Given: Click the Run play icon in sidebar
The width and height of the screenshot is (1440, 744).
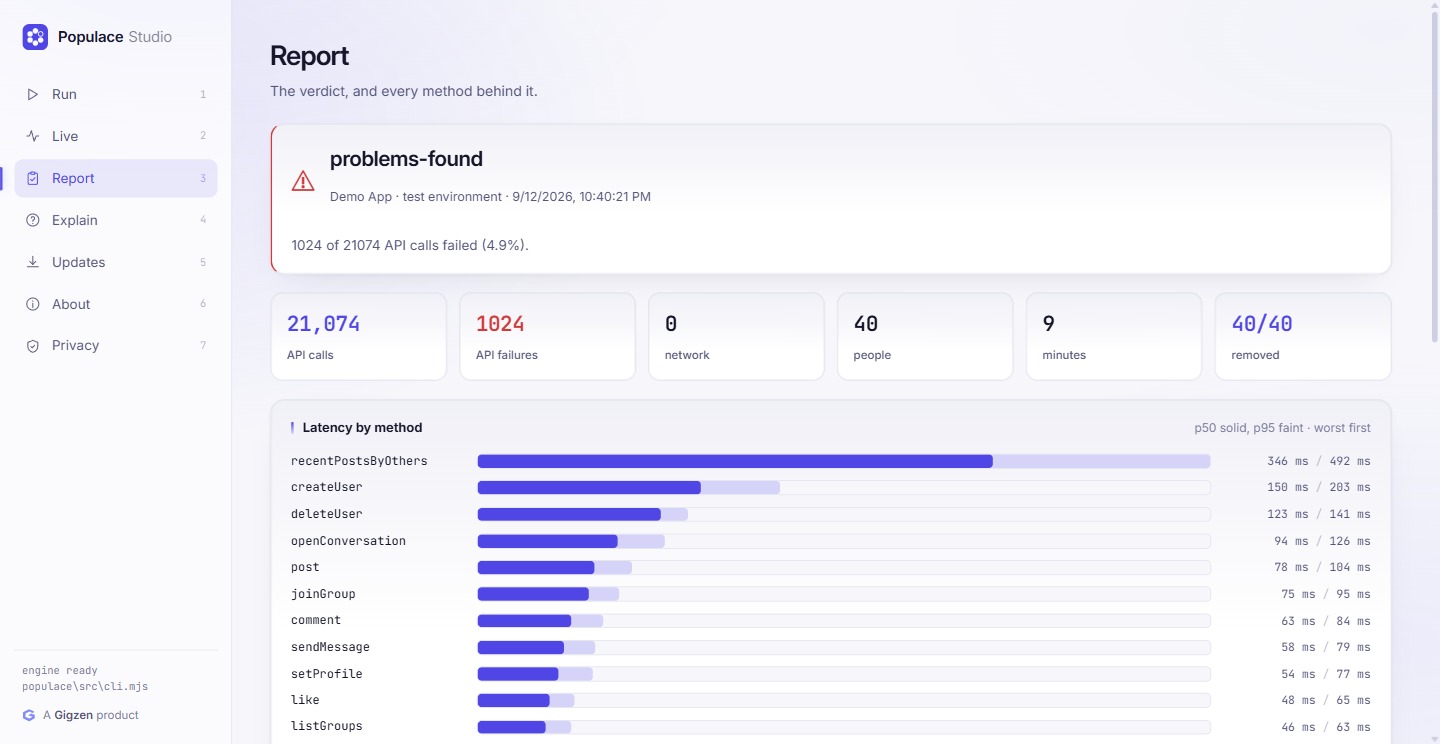Looking at the screenshot, I should pyautogui.click(x=33, y=94).
